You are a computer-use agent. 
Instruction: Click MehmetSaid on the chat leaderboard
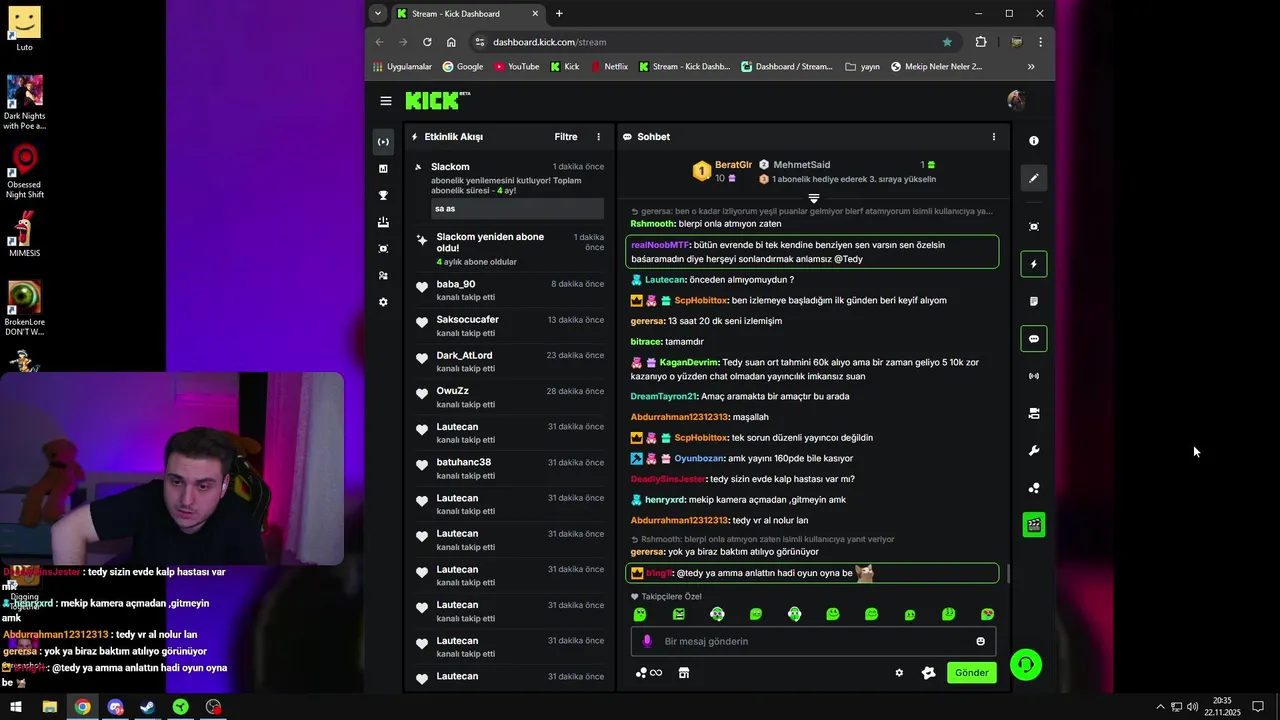801,165
